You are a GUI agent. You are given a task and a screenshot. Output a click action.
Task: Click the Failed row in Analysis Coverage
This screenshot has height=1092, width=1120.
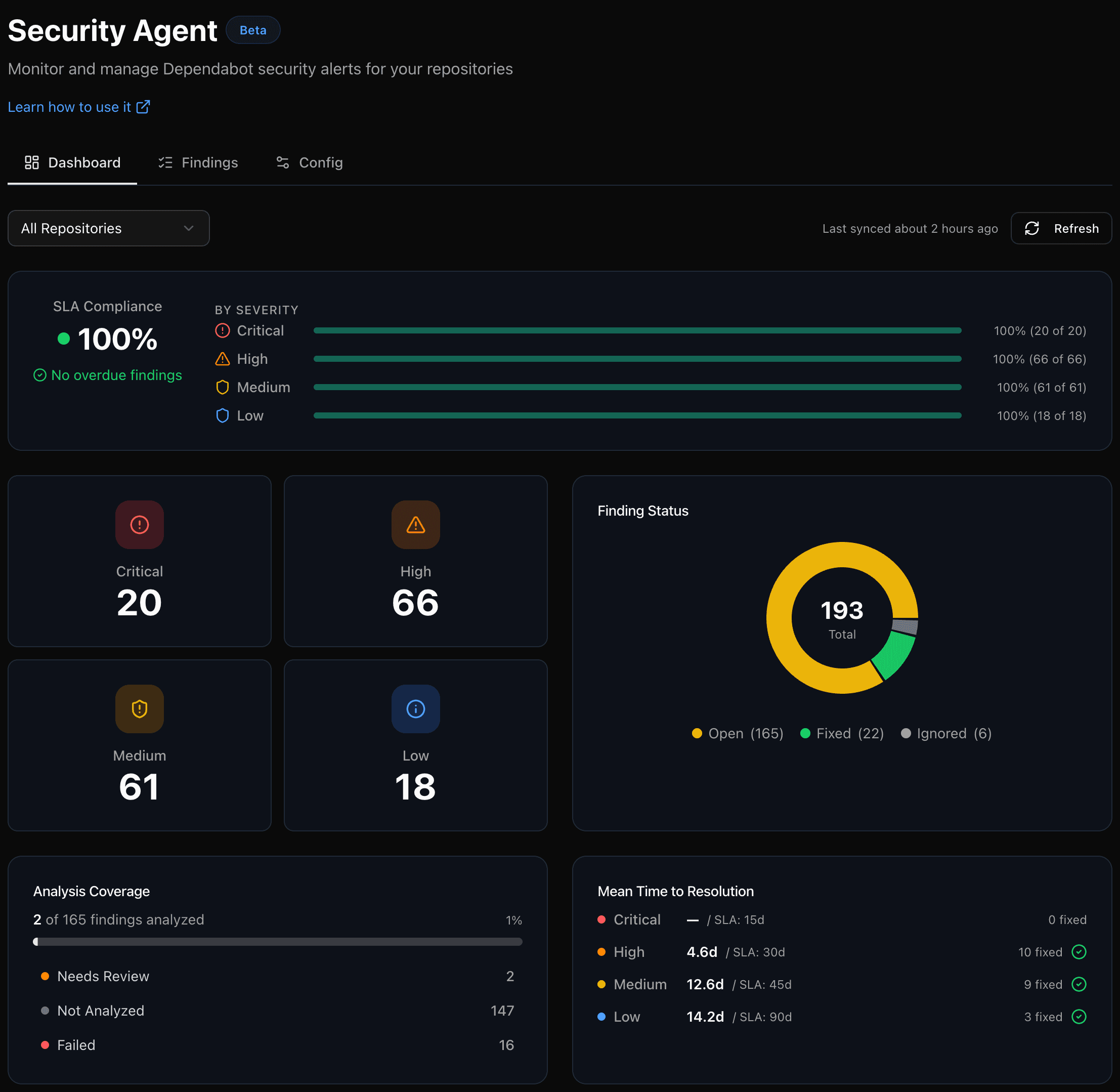tap(278, 1045)
